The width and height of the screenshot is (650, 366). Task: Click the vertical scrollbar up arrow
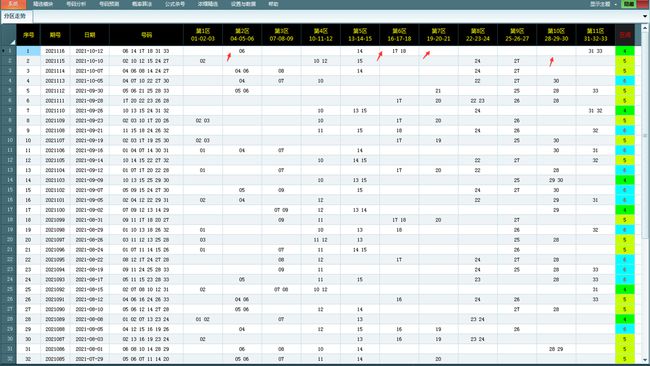click(x=645, y=28)
